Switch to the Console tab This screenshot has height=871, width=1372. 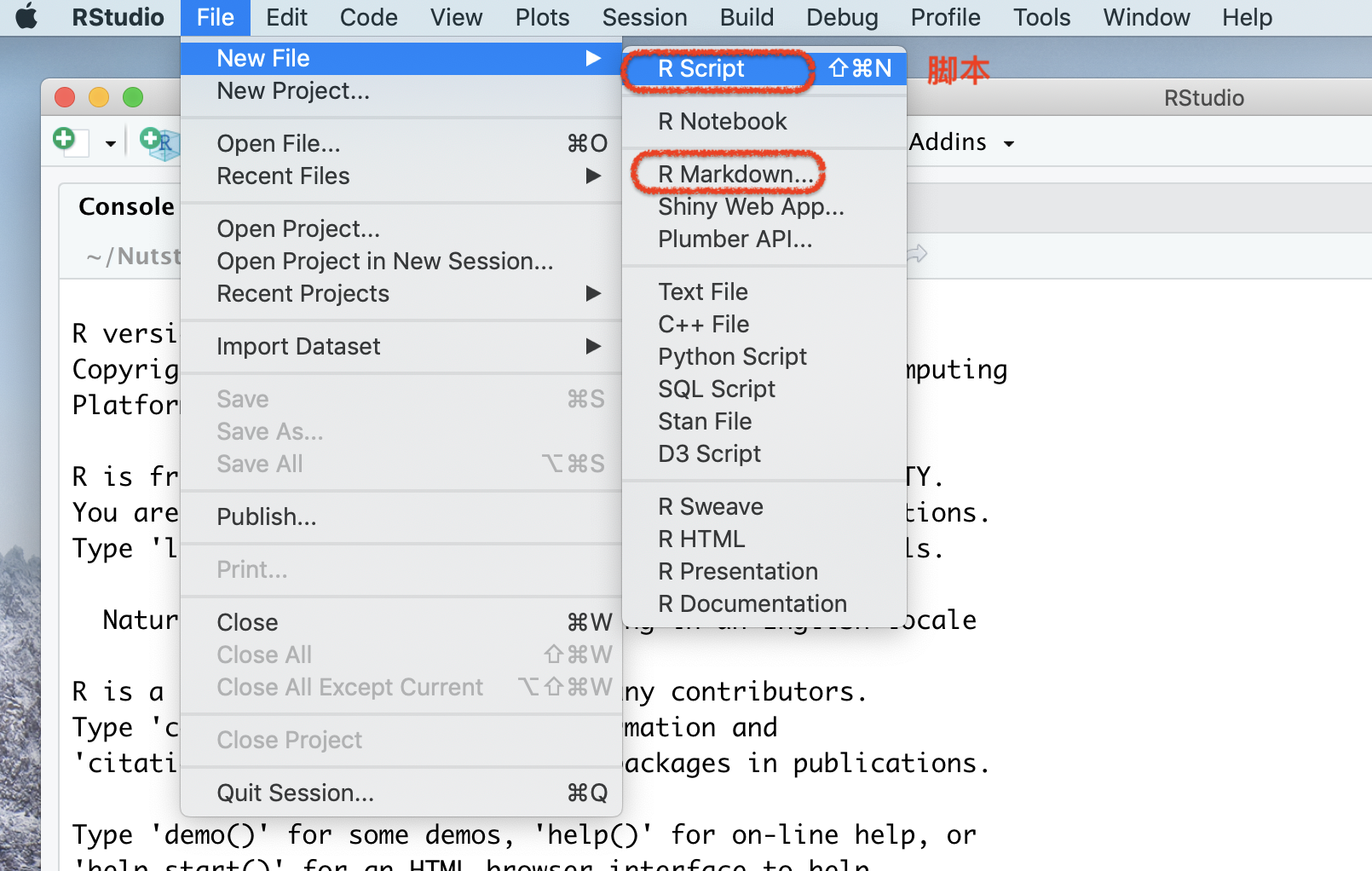126,206
